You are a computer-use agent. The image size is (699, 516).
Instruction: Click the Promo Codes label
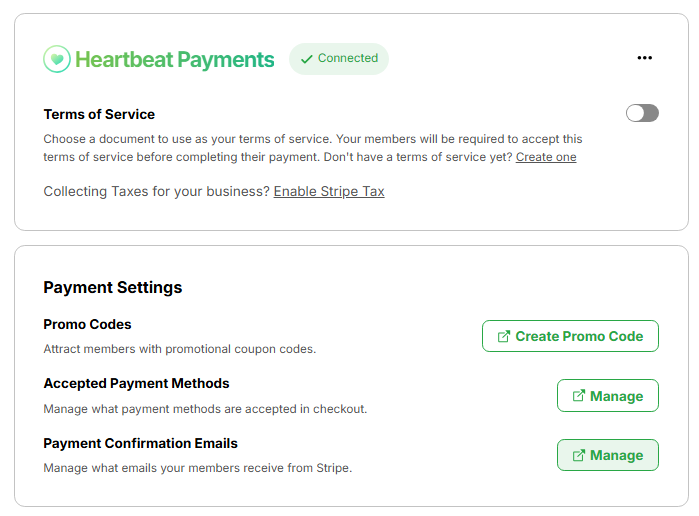(87, 324)
